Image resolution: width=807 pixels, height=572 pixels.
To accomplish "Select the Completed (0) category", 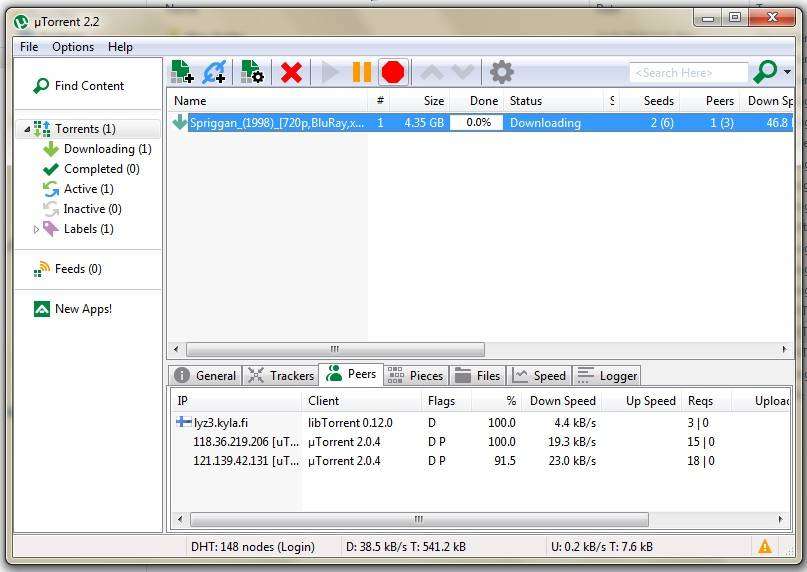I will (101, 169).
